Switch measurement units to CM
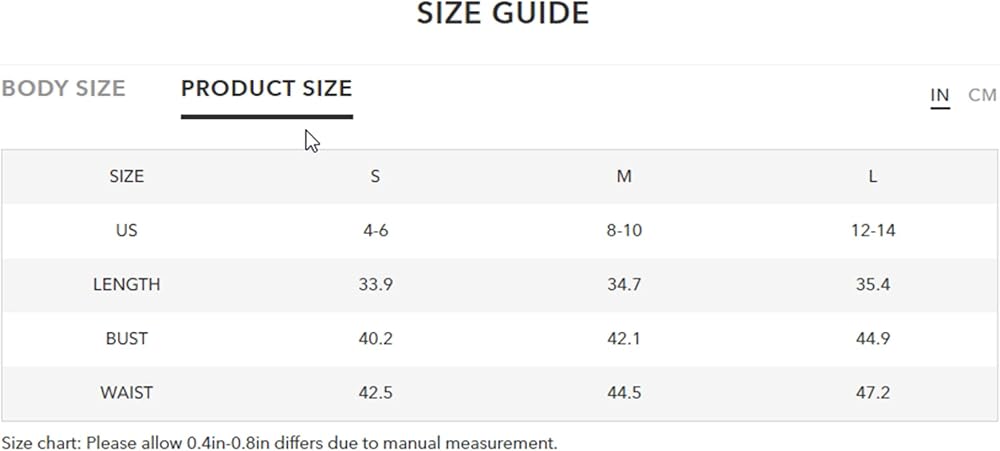 [982, 95]
